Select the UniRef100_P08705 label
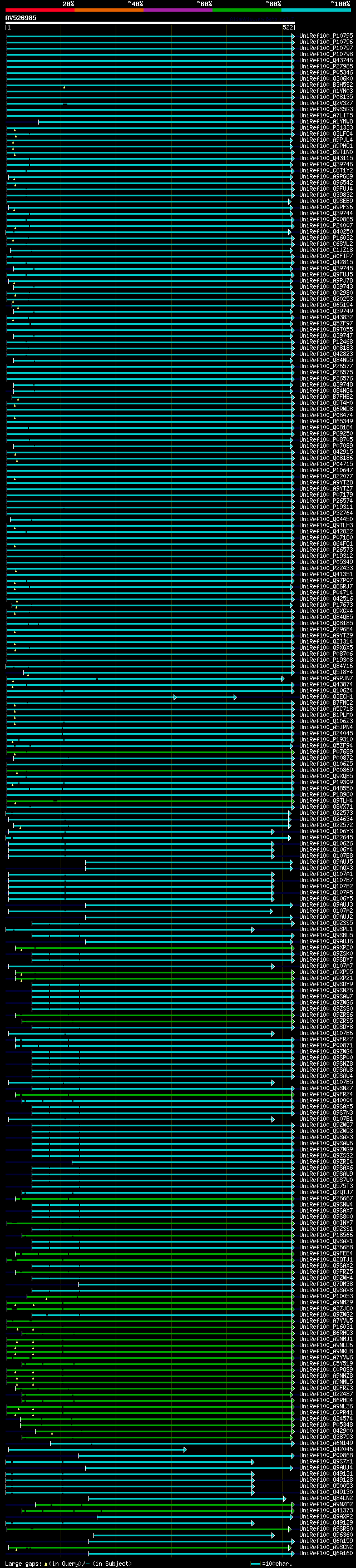This screenshot has width=356, height=1568. [326, 439]
